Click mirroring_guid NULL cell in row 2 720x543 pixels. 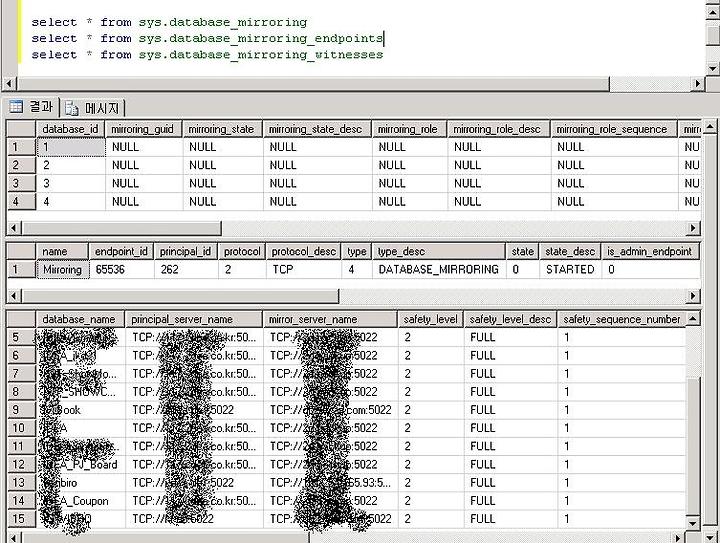click(x=144, y=165)
